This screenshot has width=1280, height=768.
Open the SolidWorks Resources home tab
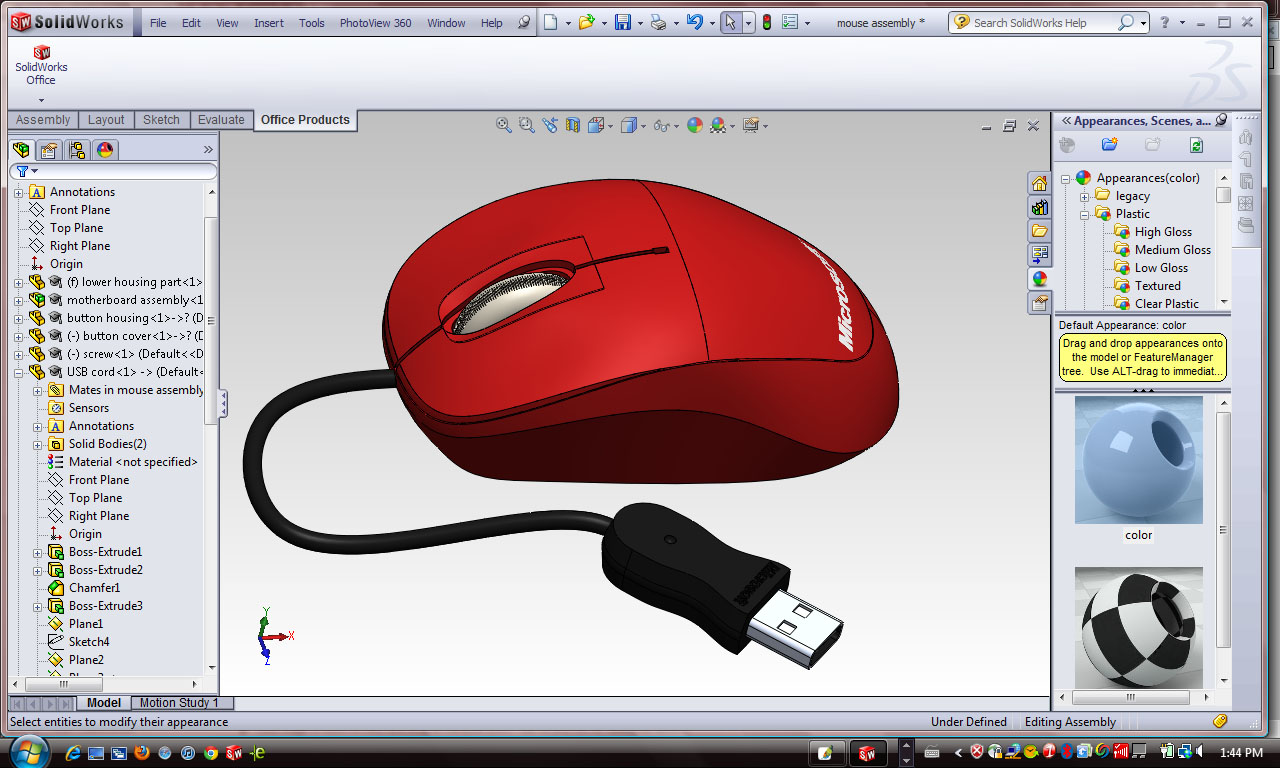1040,183
